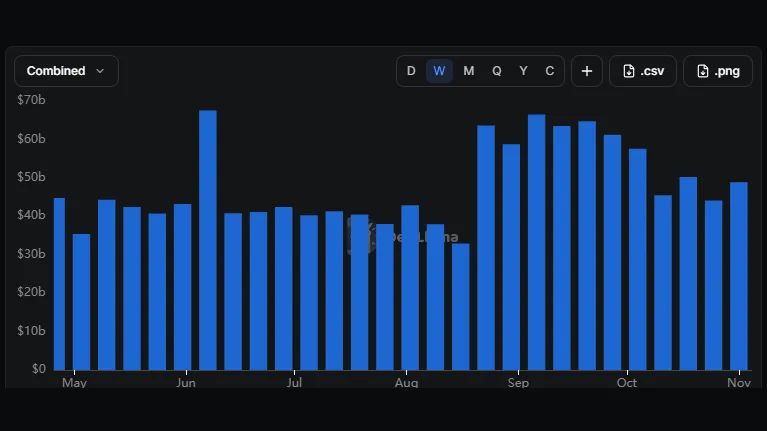Select the monthly M interval
Viewport: 767px width, 431px height.
[469, 71]
